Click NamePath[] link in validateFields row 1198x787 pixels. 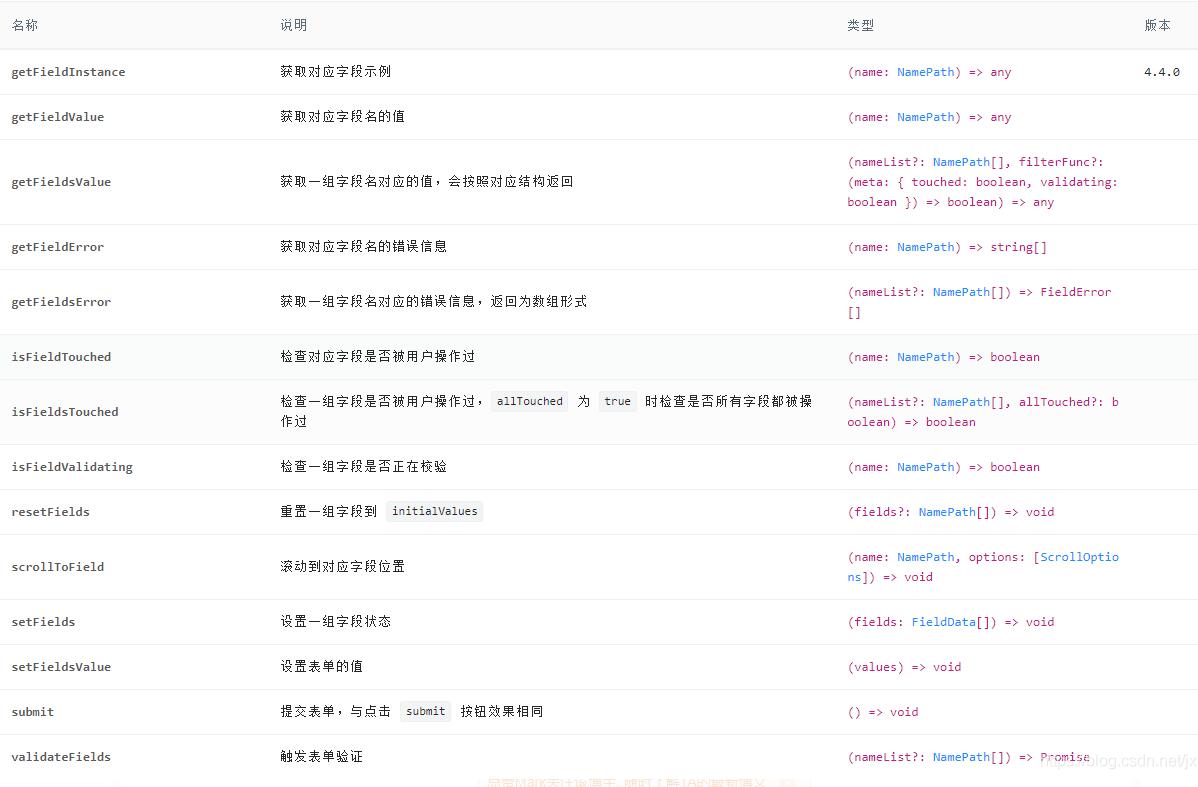click(x=961, y=757)
